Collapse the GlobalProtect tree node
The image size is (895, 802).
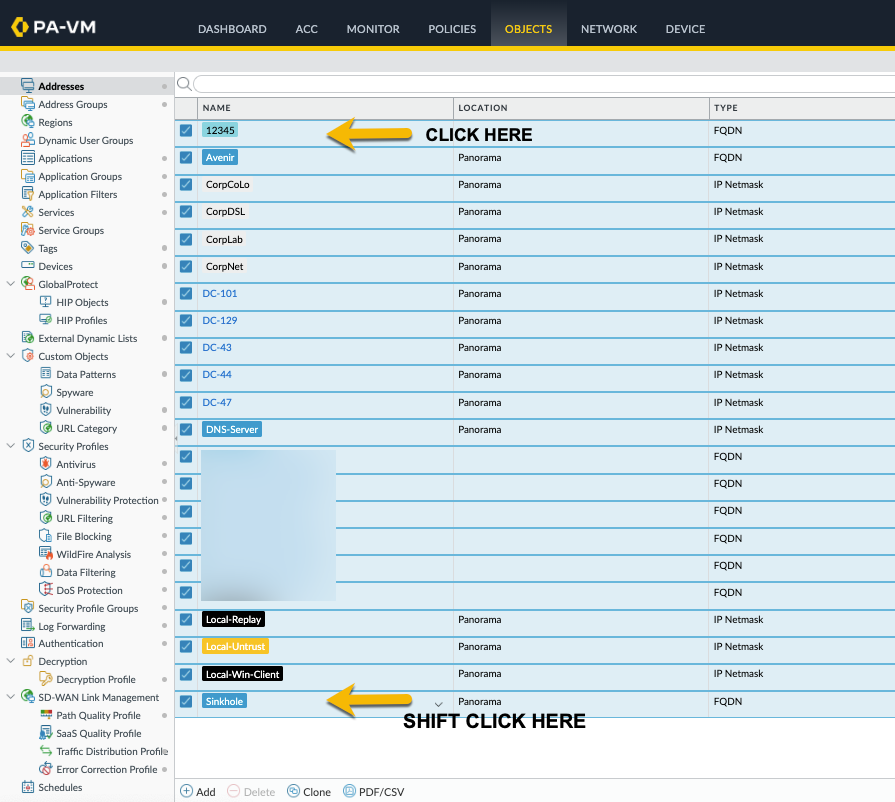[10, 284]
